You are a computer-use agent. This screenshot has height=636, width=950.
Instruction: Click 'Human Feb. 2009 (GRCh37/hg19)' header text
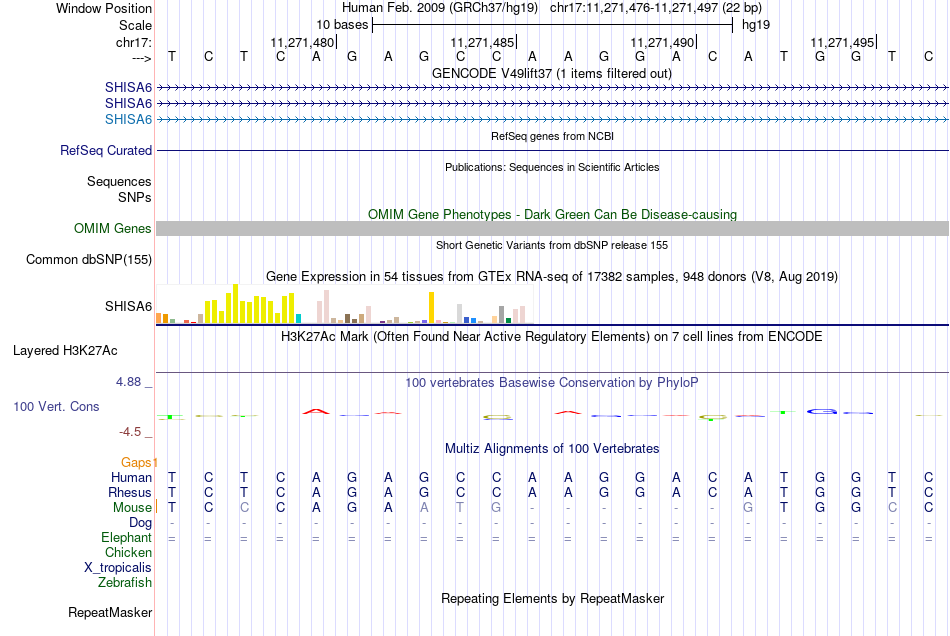point(440,8)
